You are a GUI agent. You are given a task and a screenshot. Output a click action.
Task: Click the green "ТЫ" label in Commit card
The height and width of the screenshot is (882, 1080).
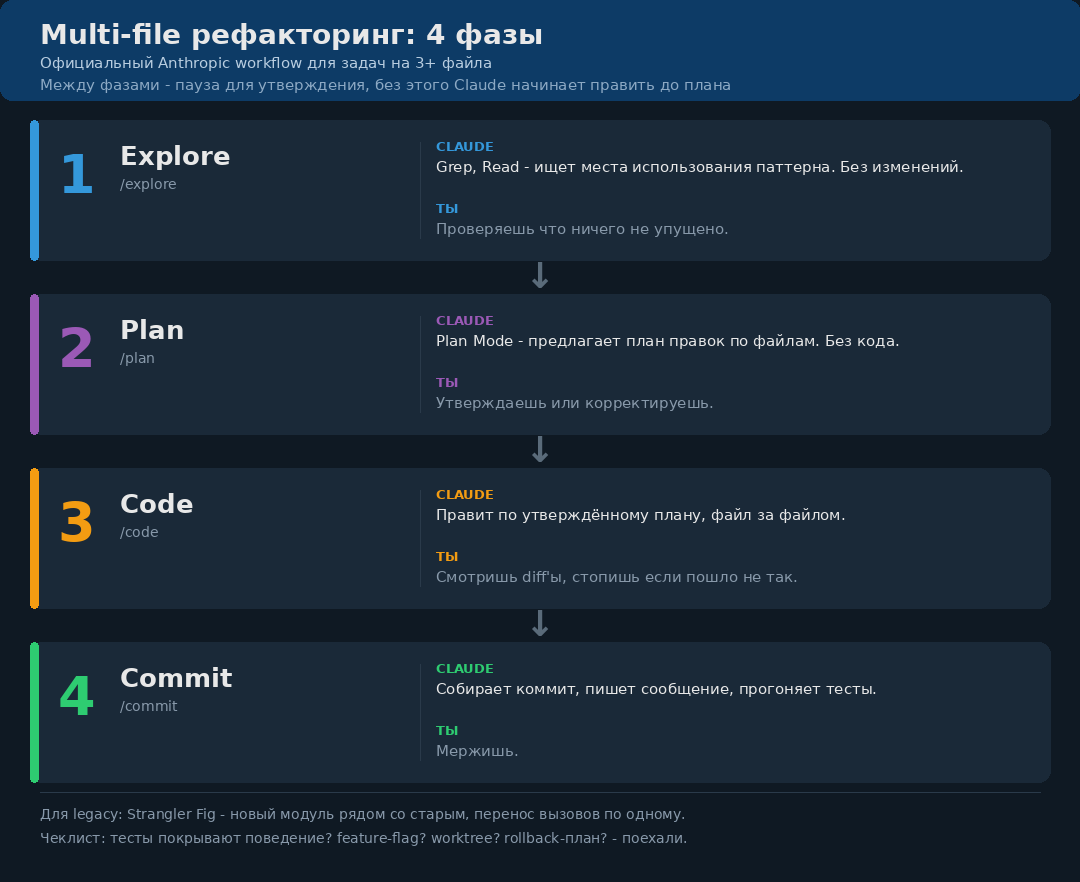pyautogui.click(x=447, y=731)
